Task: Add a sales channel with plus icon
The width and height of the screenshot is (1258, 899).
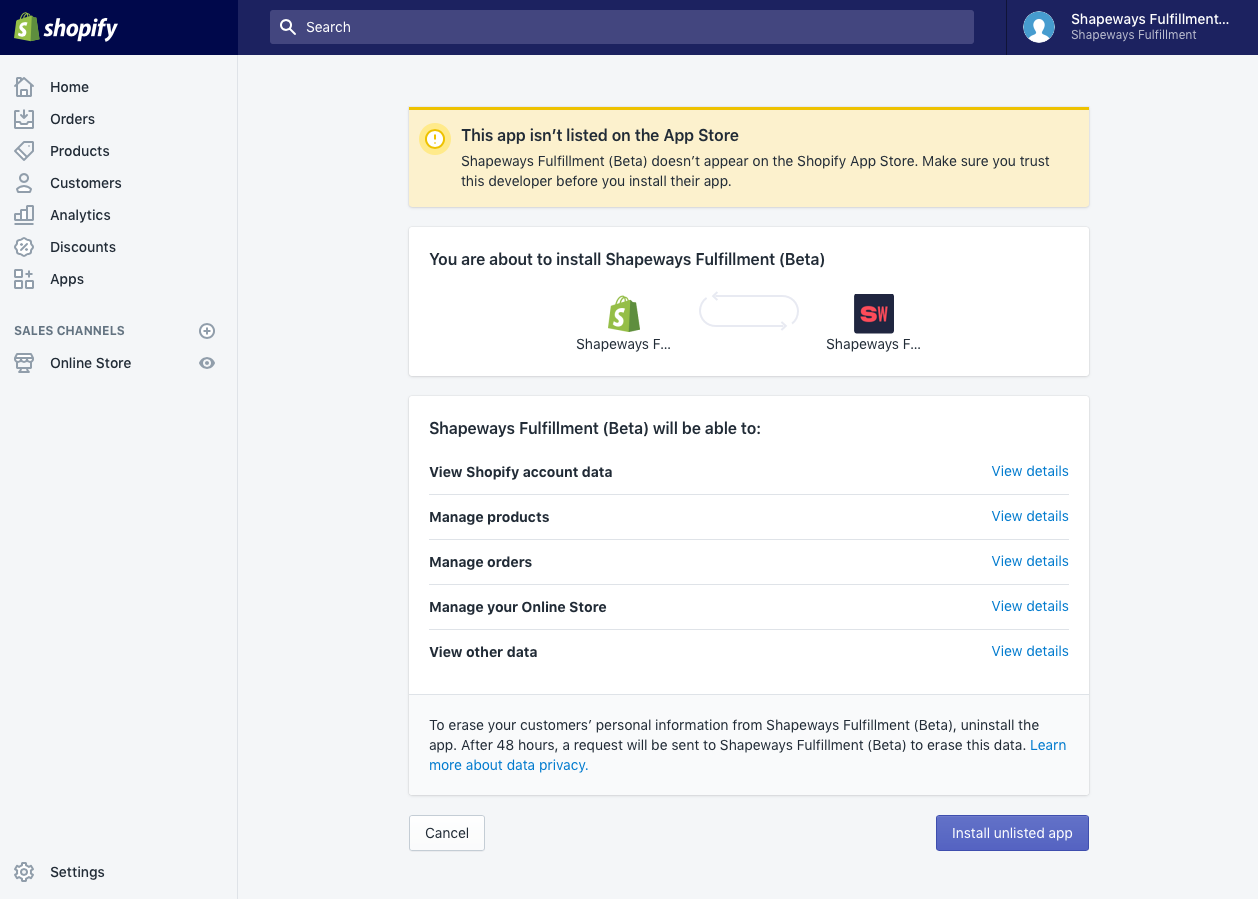Action: pos(207,331)
